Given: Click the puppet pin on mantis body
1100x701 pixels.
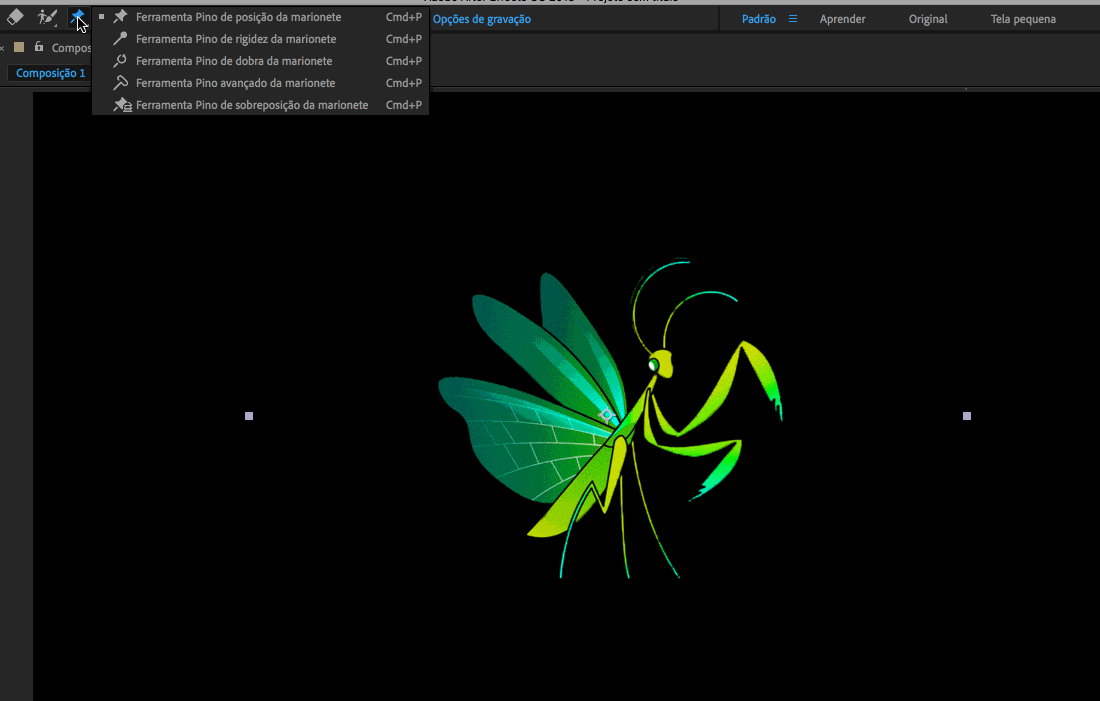Looking at the screenshot, I should point(608,415).
